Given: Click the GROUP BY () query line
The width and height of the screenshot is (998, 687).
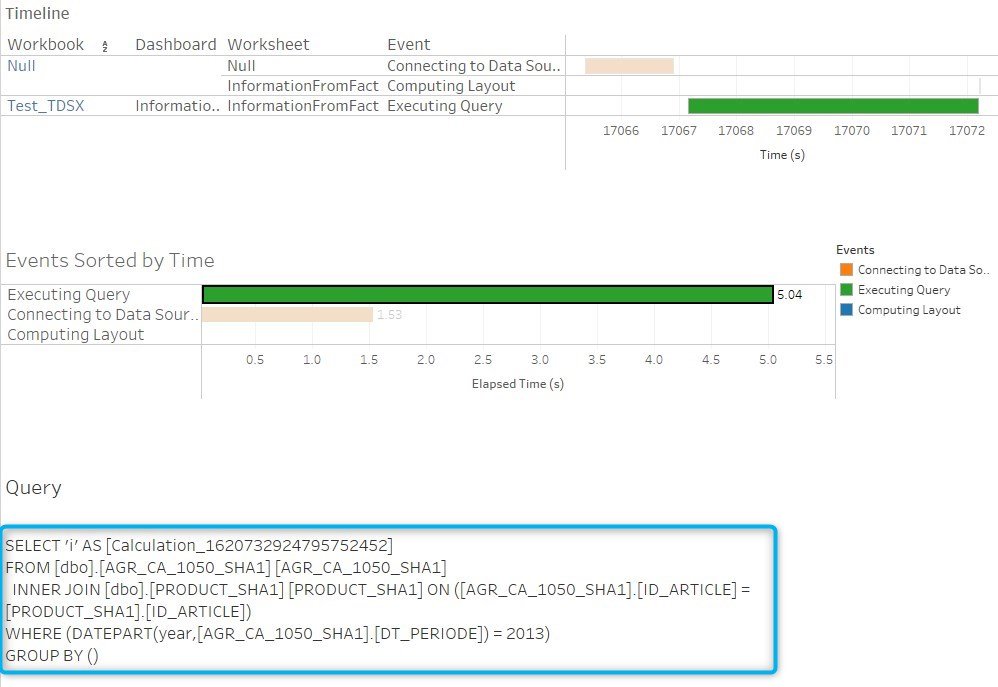Looking at the screenshot, I should tap(52, 656).
